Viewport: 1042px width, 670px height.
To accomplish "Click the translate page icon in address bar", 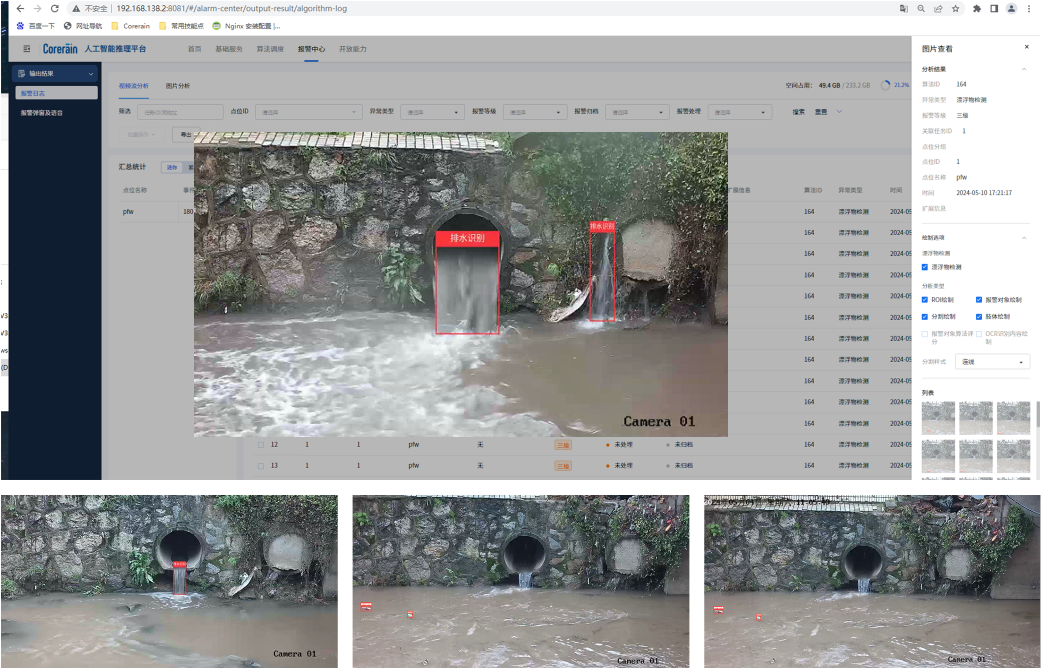I will pyautogui.click(x=904, y=8).
